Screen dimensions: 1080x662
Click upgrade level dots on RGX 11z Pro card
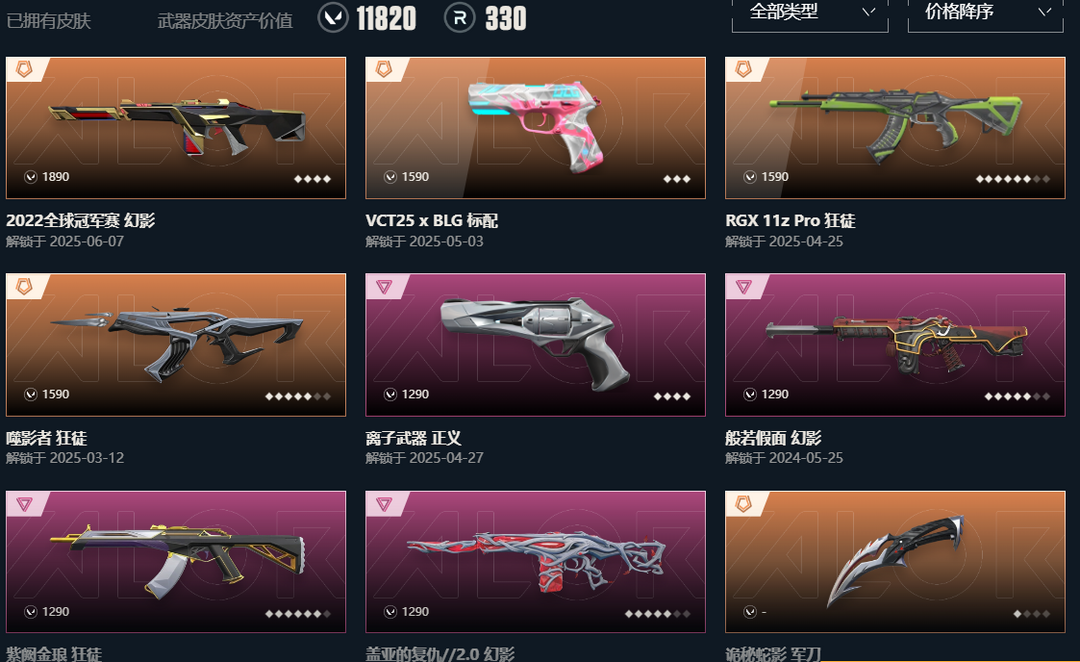[1012, 179]
